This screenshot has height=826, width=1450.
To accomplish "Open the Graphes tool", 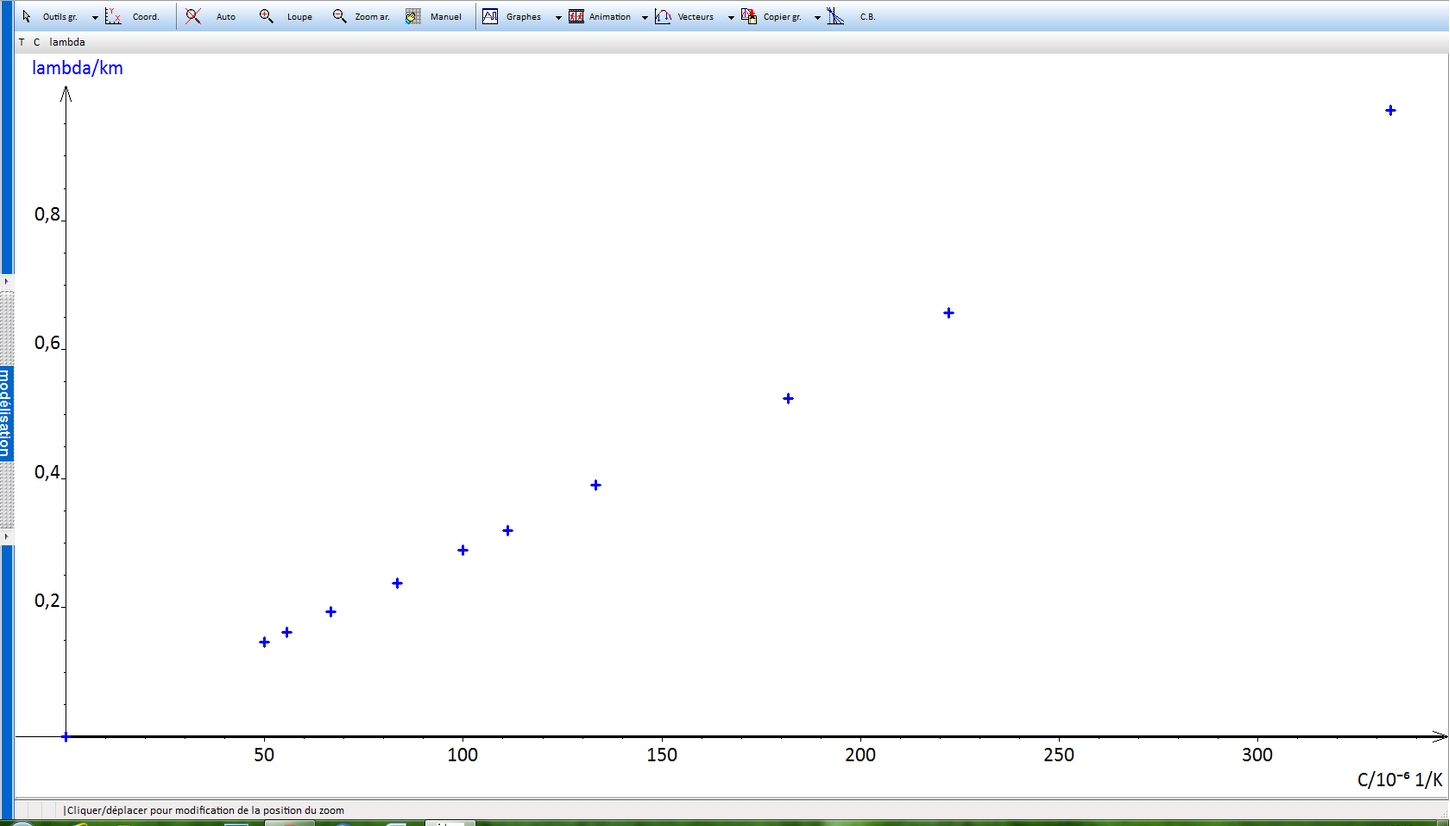I will [x=490, y=16].
